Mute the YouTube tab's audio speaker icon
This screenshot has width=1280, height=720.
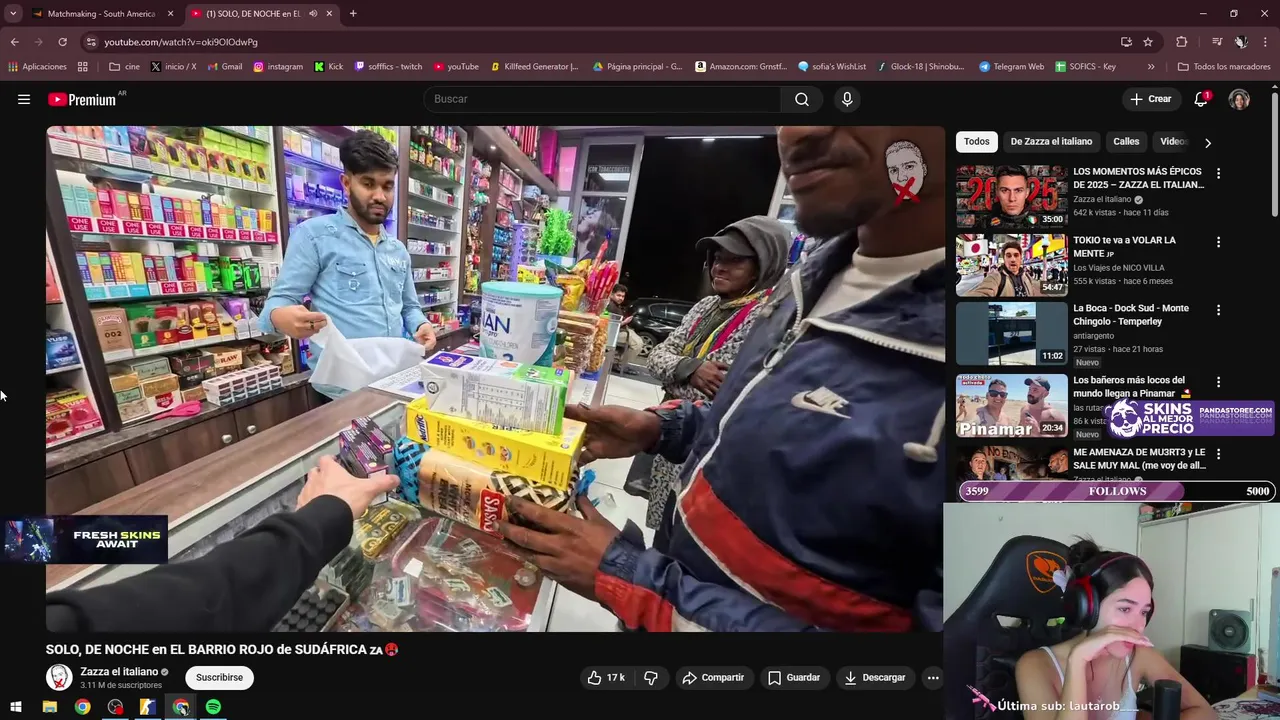tap(313, 14)
